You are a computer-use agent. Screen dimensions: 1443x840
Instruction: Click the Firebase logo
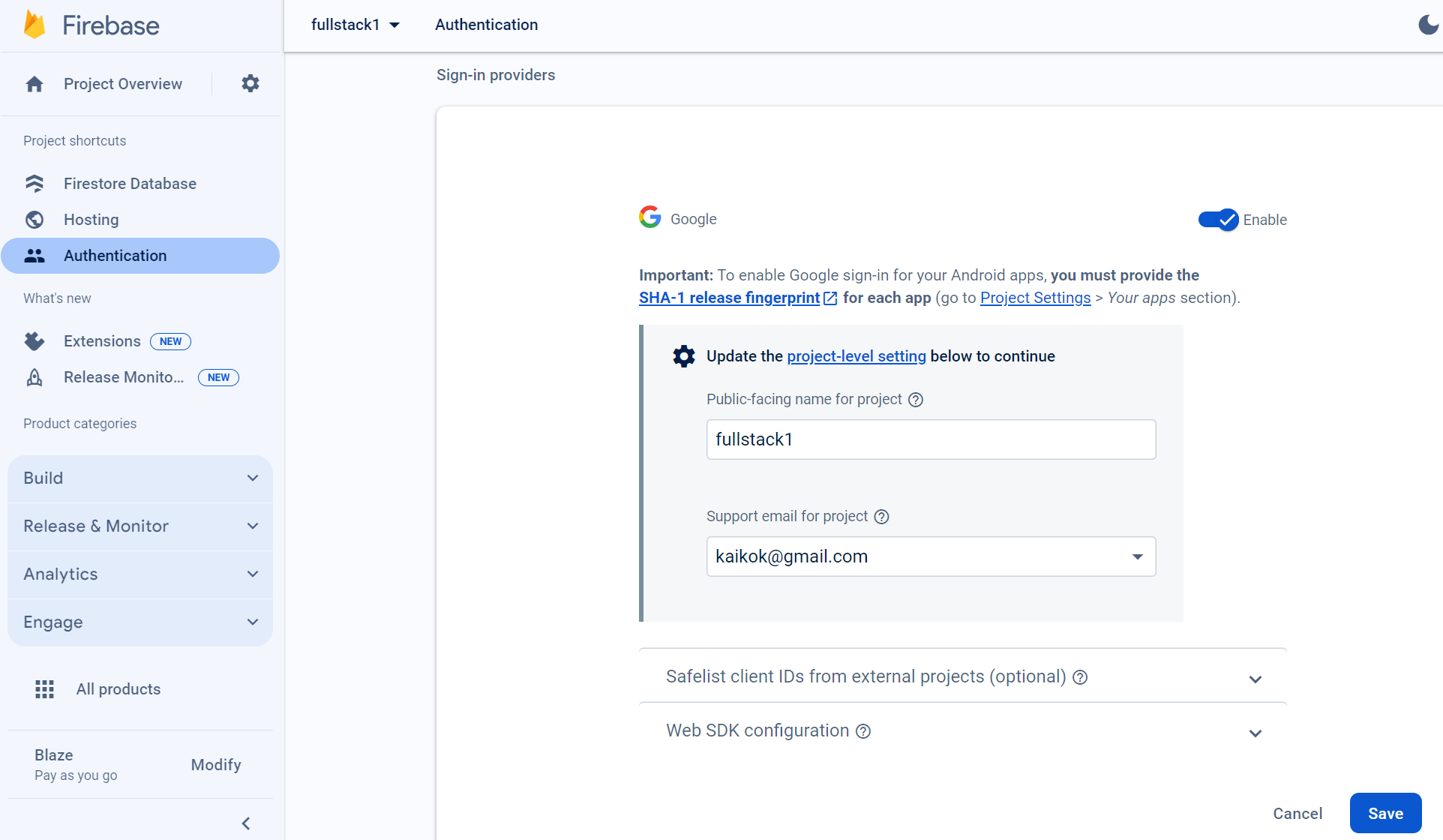point(90,24)
